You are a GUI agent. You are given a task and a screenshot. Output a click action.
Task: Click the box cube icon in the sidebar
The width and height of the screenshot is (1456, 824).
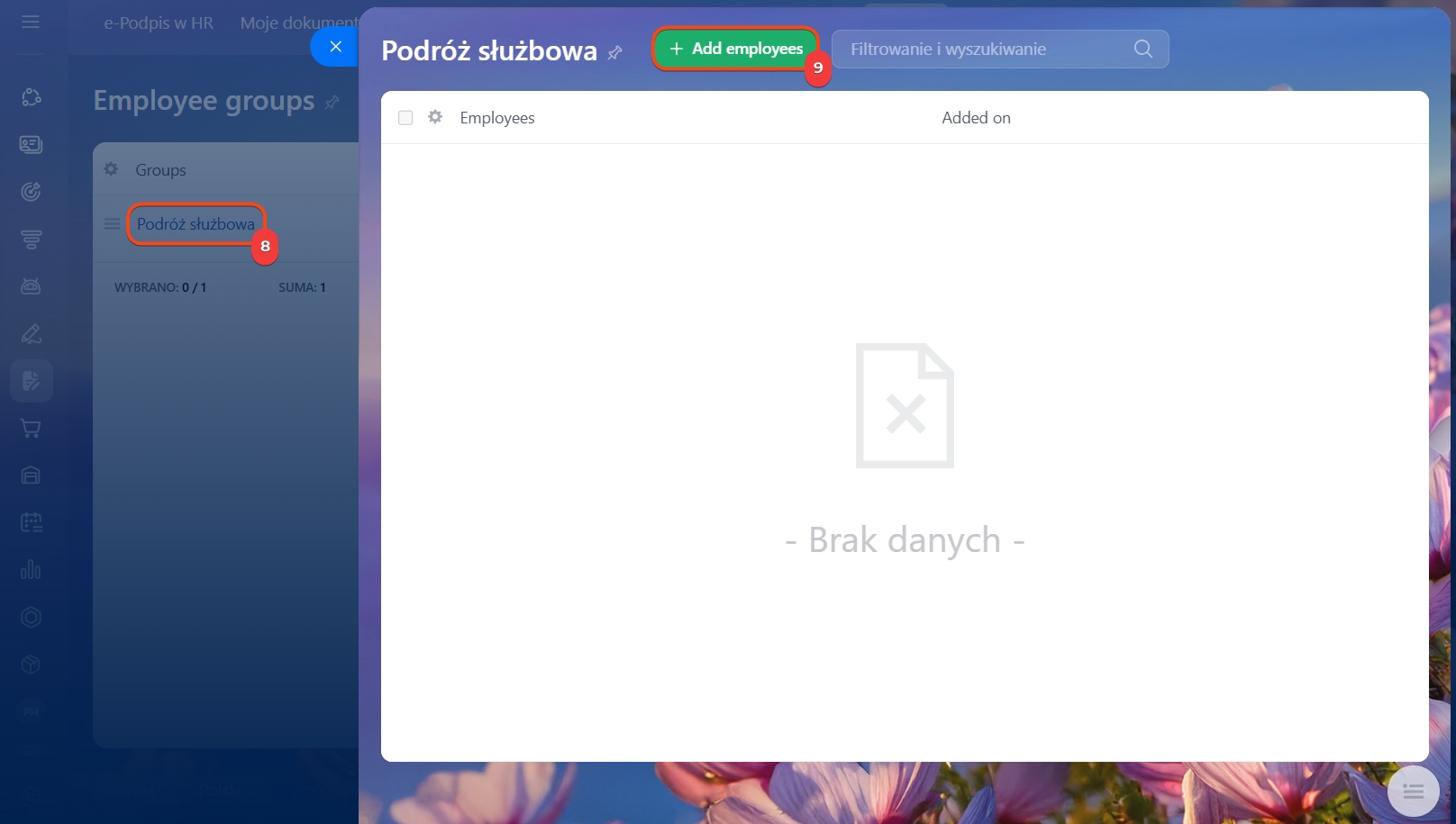(x=31, y=665)
